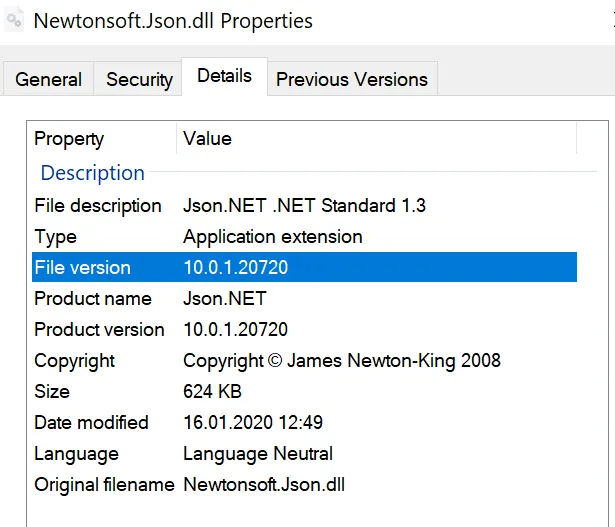
Task: Click the Json.NET product name value
Action: click(225, 298)
